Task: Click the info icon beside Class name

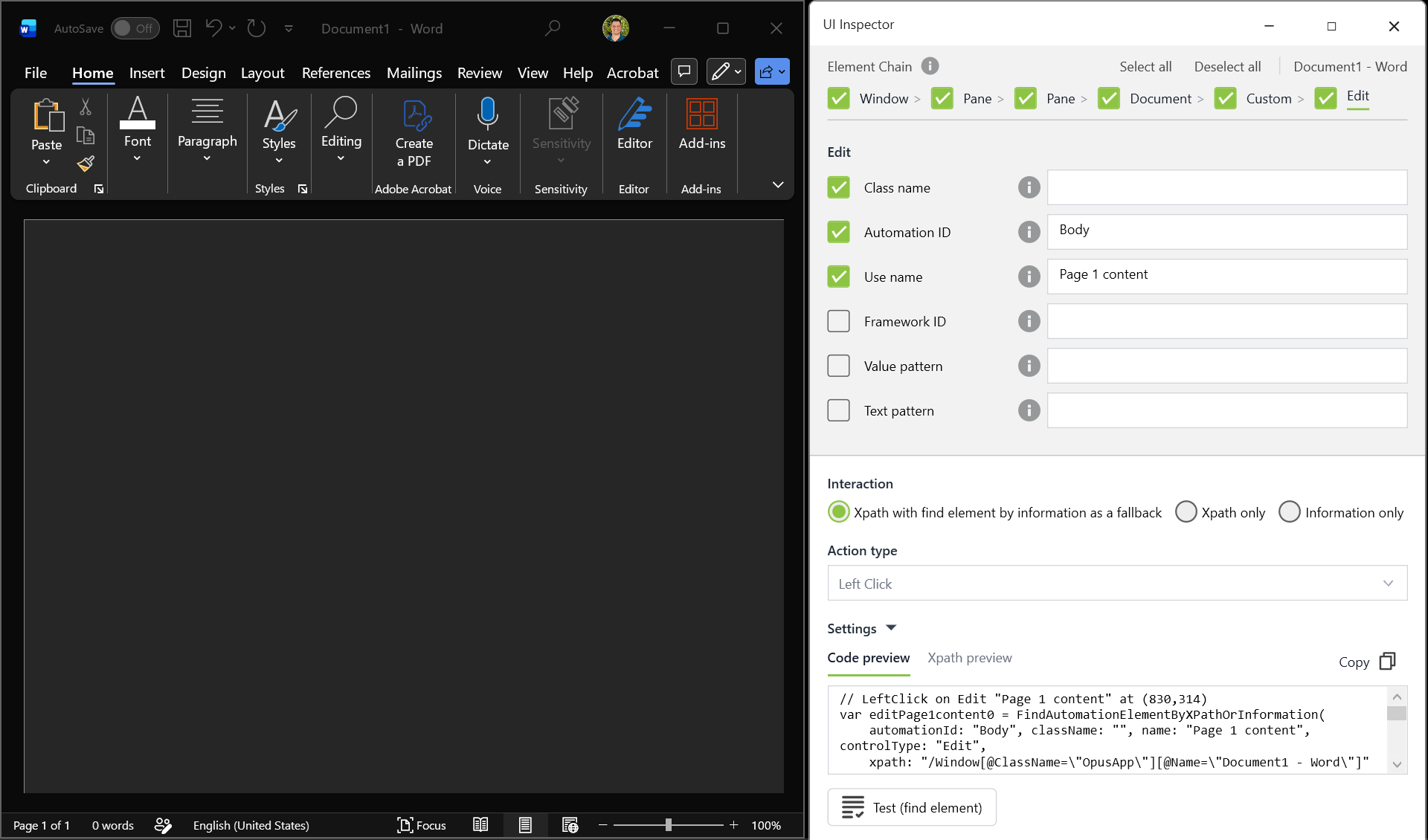Action: click(x=1029, y=187)
